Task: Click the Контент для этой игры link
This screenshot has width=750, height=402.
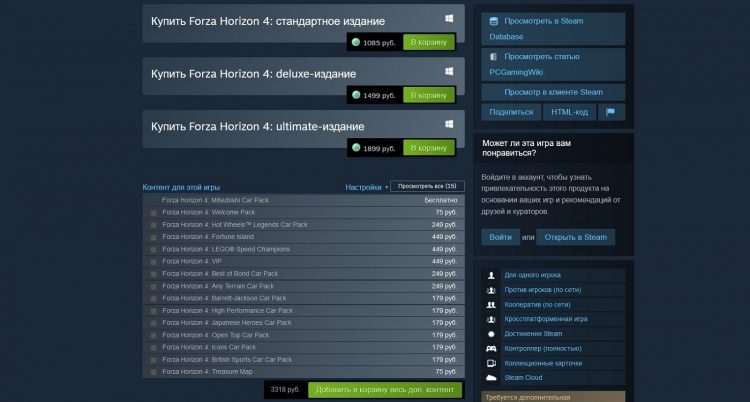Action: 181,187
